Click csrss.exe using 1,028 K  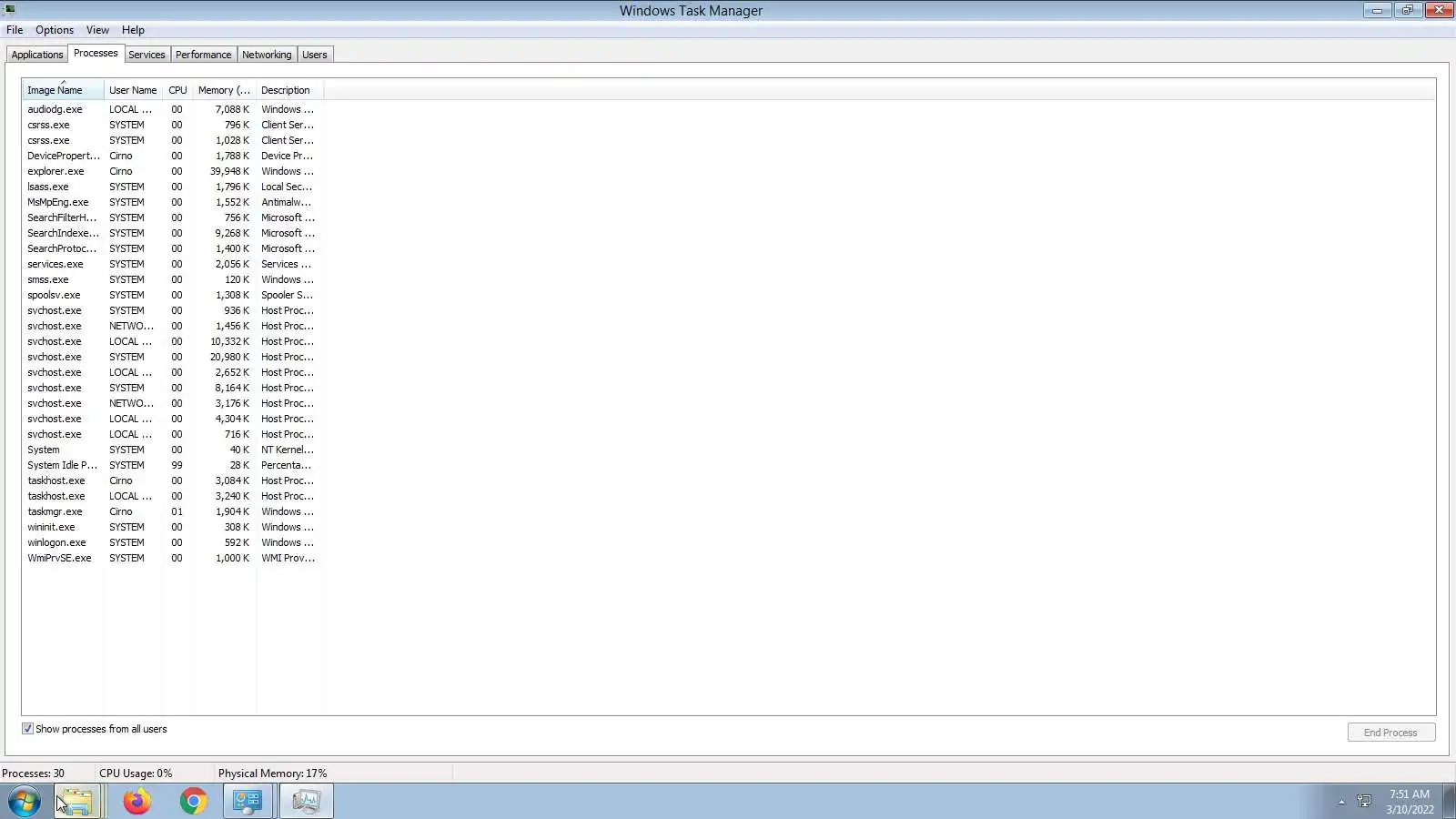point(173,140)
